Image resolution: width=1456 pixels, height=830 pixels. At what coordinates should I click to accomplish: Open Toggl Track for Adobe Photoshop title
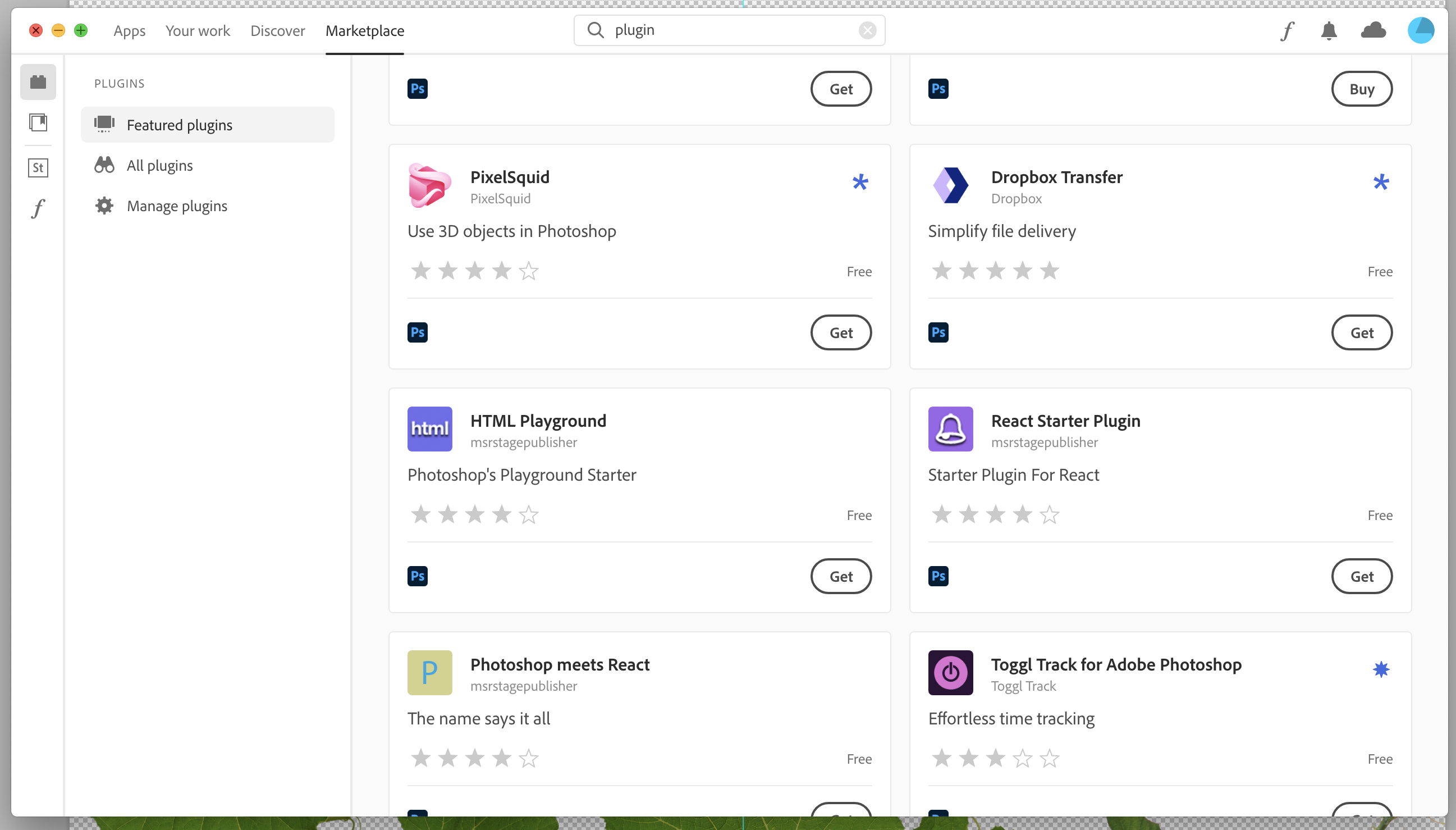click(1116, 664)
